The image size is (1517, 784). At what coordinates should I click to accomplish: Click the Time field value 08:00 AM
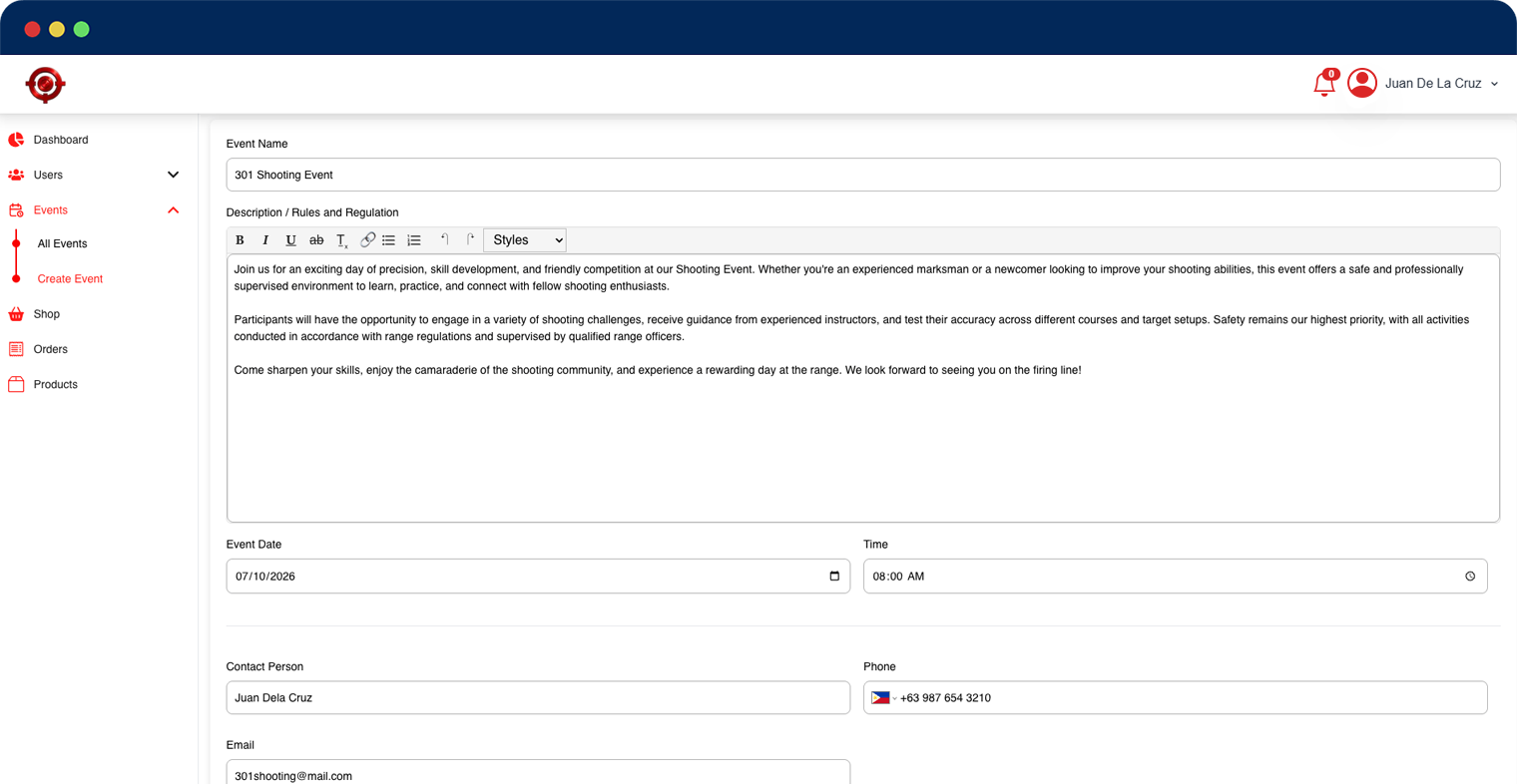[898, 577]
